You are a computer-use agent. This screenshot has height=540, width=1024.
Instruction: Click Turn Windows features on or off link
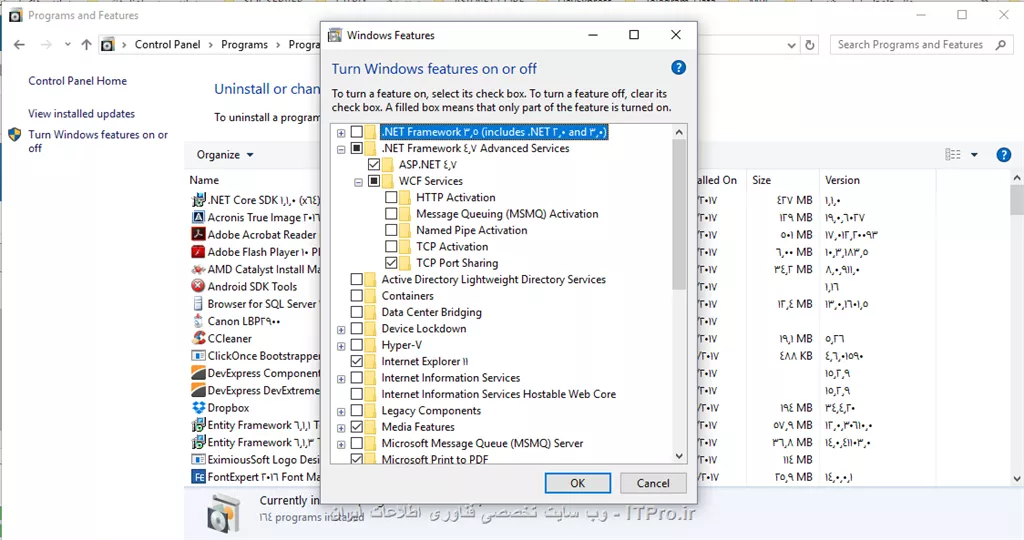[x=98, y=141]
